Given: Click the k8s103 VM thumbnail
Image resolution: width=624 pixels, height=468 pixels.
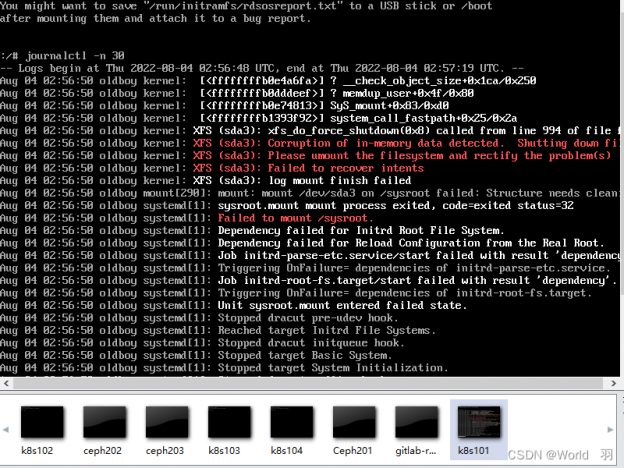Looking at the screenshot, I should (228, 422).
